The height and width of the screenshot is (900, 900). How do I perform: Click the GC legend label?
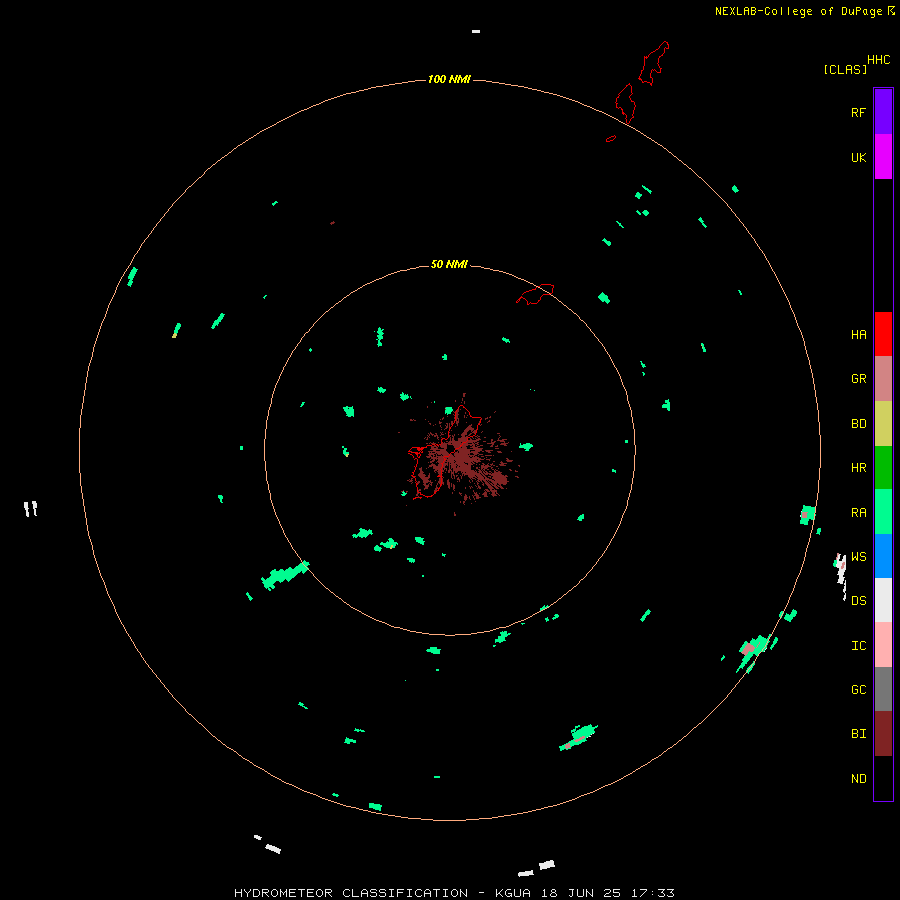(858, 689)
